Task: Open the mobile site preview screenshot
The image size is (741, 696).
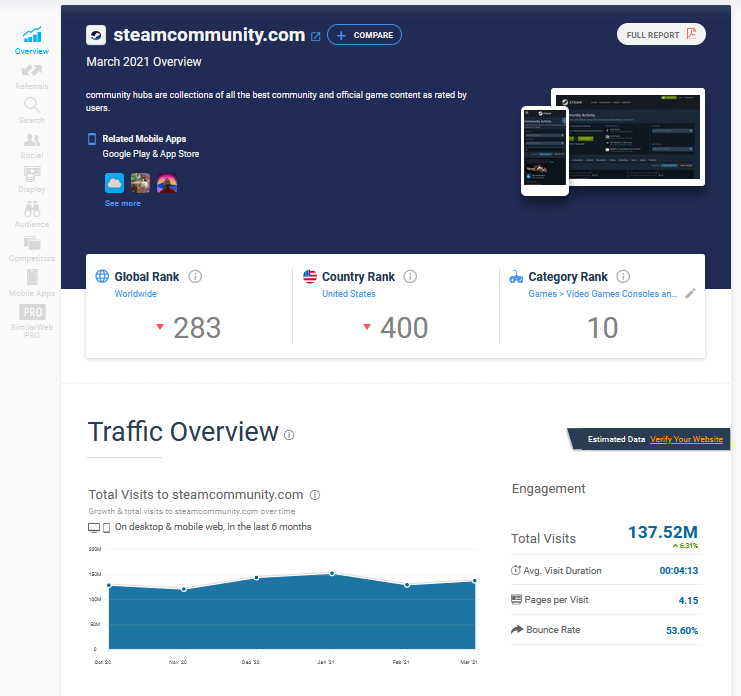Action: pos(545,151)
